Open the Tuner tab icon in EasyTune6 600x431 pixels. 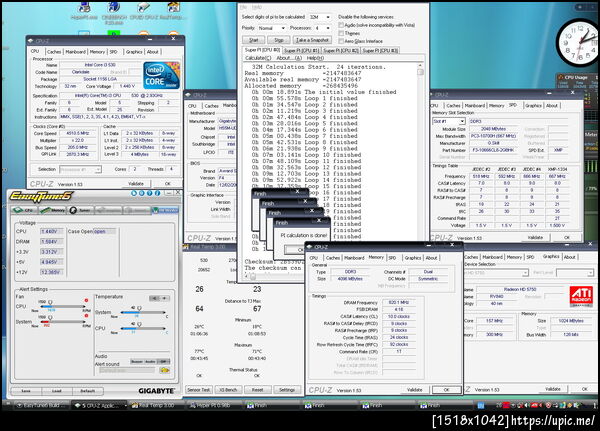tap(80, 210)
